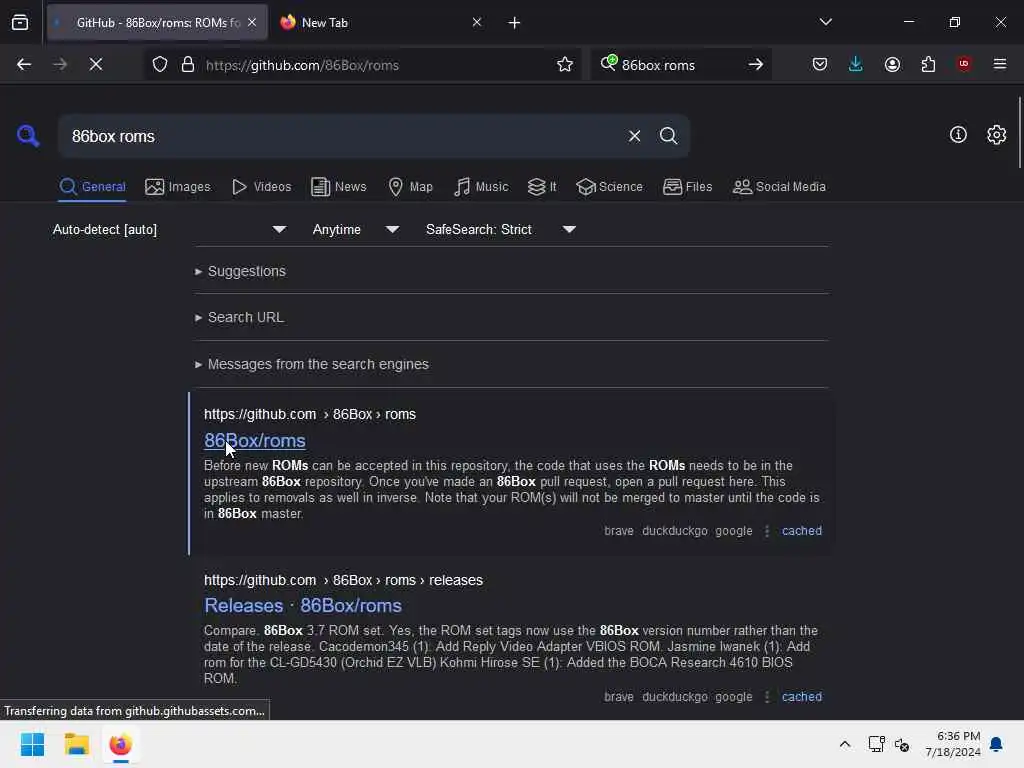Clear the search query with X

coord(634,136)
